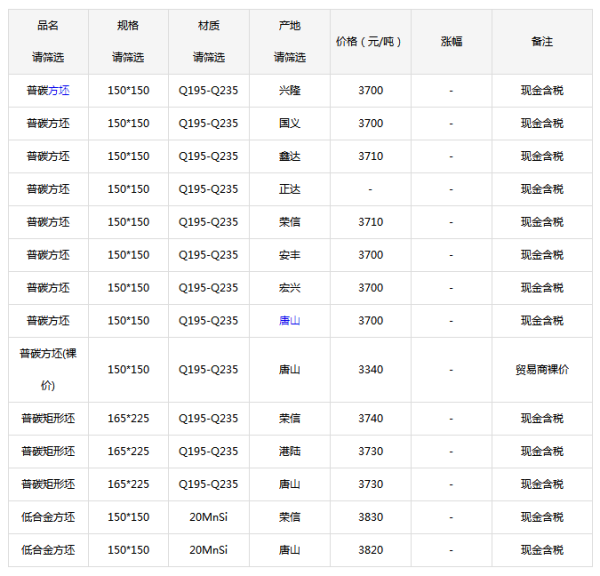This screenshot has height=576, width=600.
Task: Click 现金含税 remark in the 3820 row
Action: coord(542,550)
